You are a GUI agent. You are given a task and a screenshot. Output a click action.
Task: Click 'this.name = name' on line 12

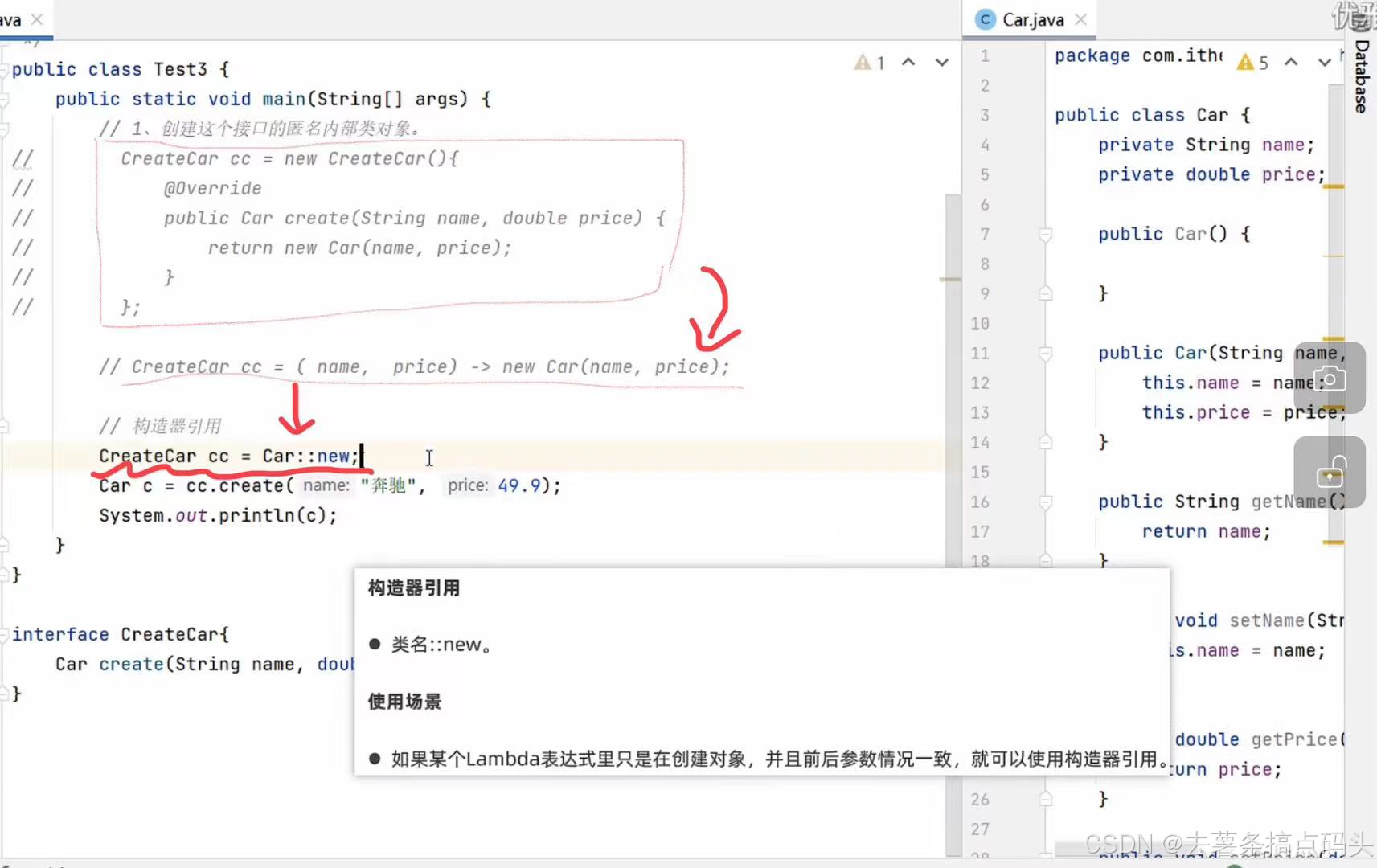(1233, 383)
